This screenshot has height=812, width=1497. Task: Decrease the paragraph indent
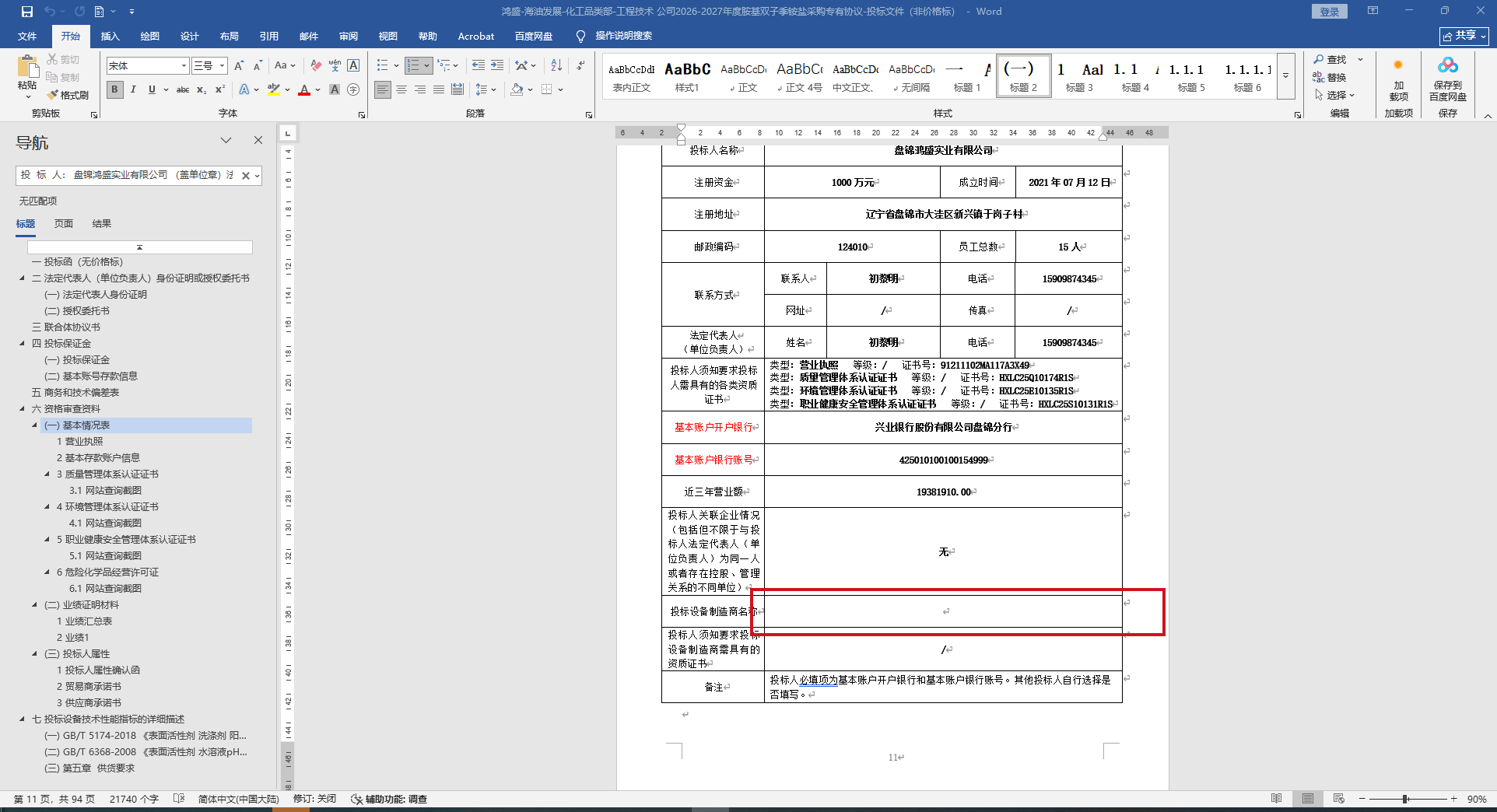478,66
